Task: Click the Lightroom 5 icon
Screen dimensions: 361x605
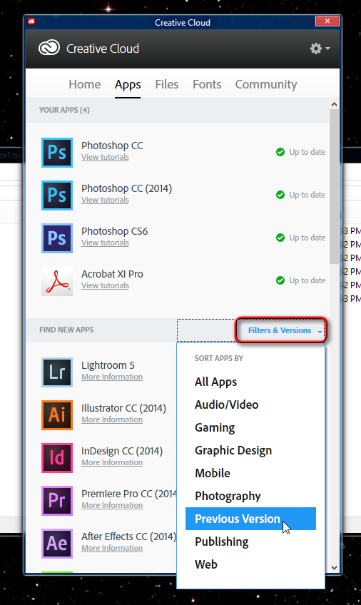Action: (57, 372)
